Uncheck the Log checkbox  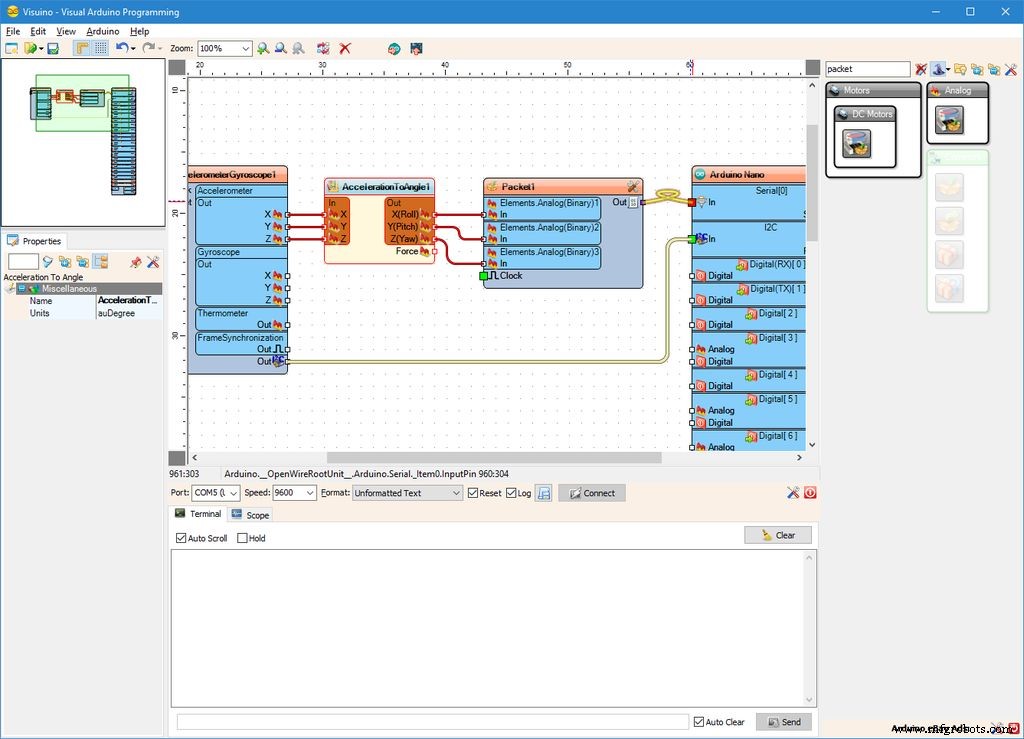(510, 492)
